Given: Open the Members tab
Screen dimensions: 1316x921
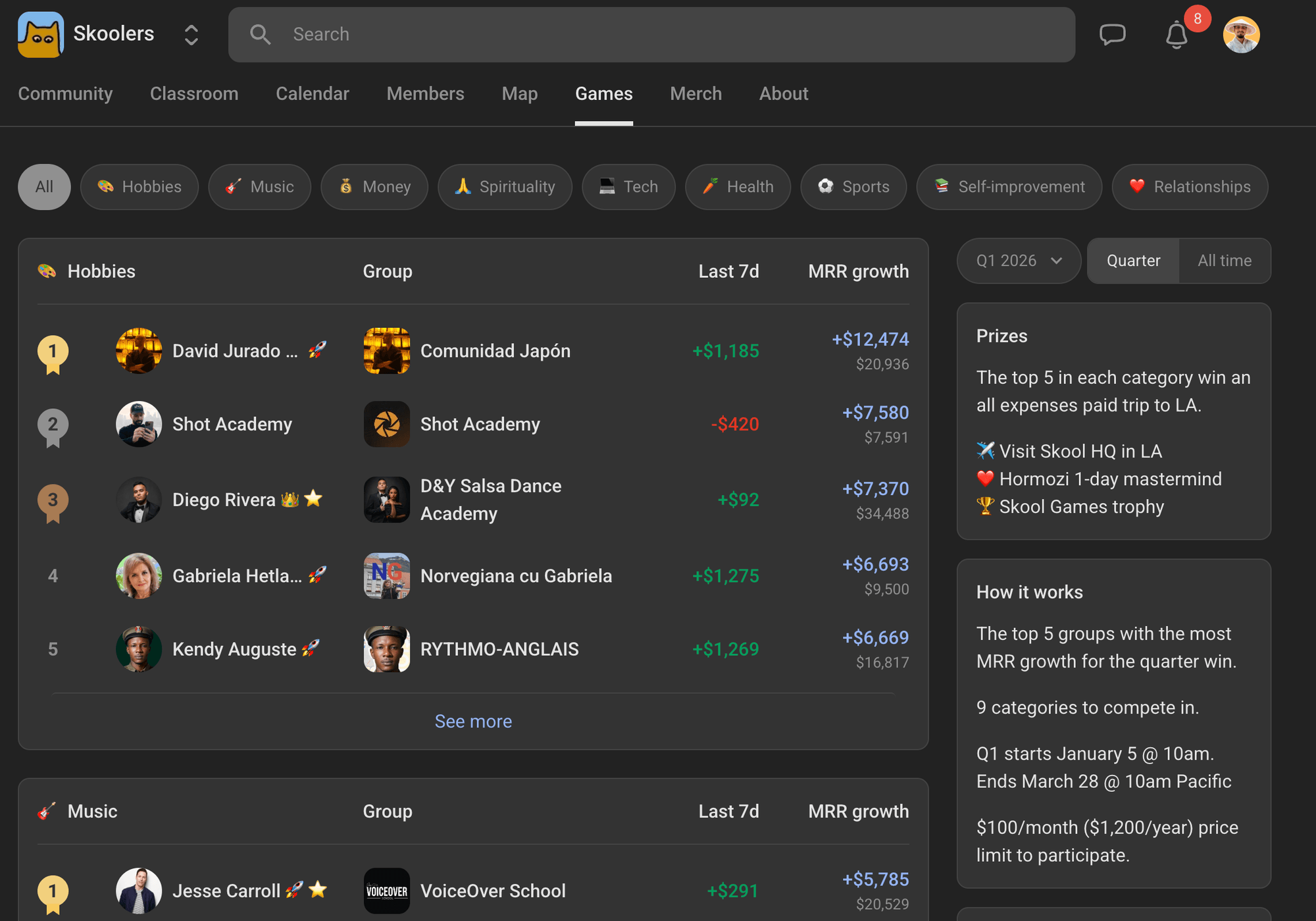Looking at the screenshot, I should click(x=425, y=93).
